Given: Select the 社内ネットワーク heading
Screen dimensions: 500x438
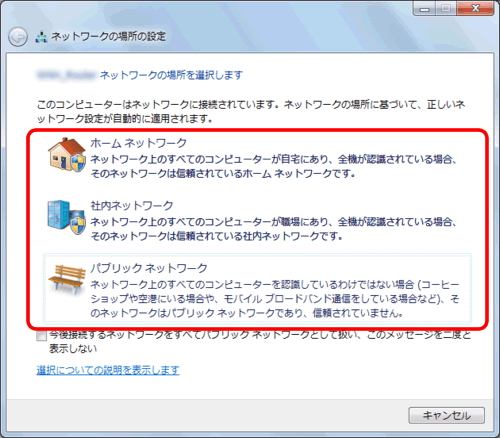Looking at the screenshot, I should pos(132,205).
